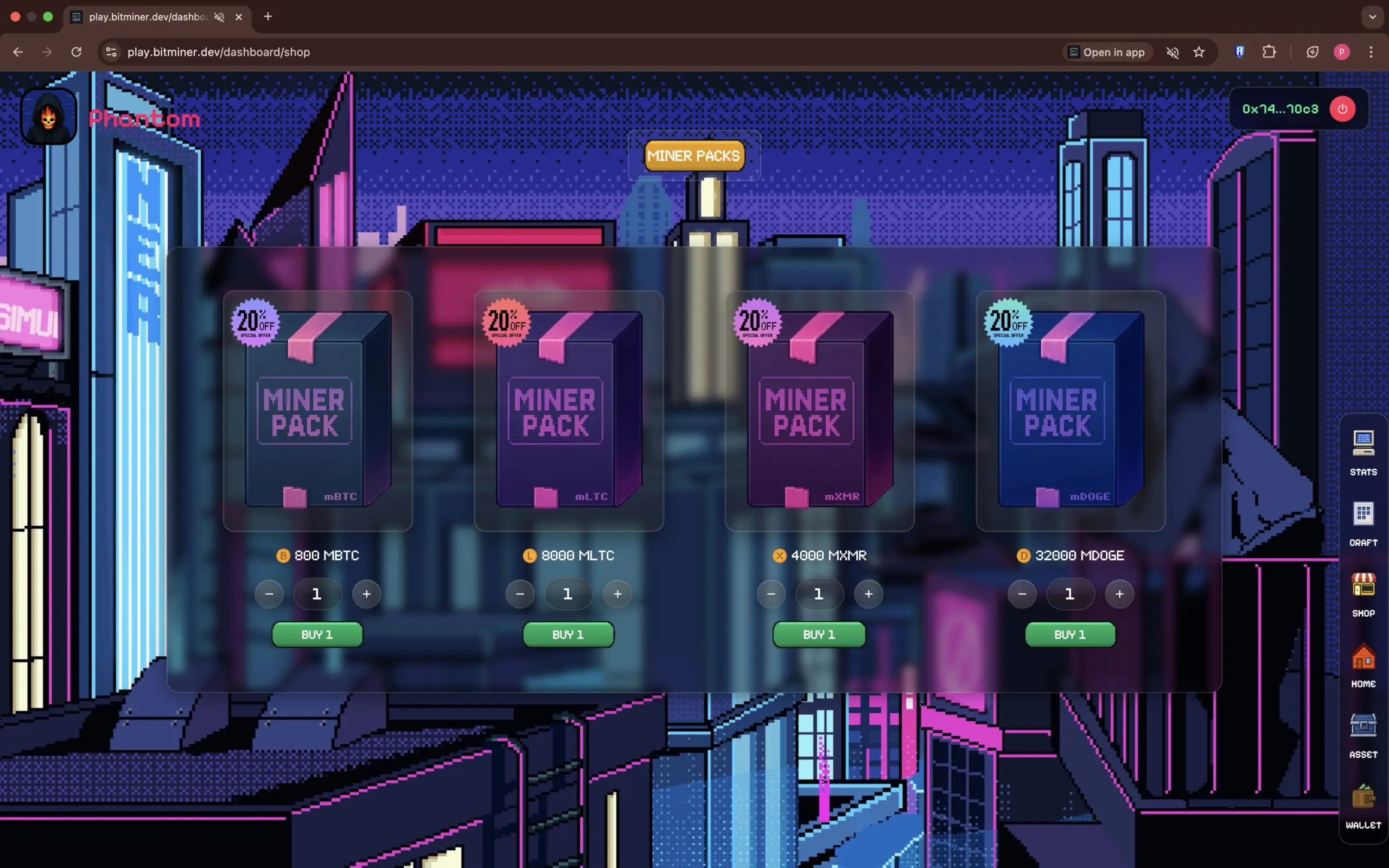The image size is (1389, 868).
Task: Toggle the site sound mute in the toolbar
Action: [1173, 52]
